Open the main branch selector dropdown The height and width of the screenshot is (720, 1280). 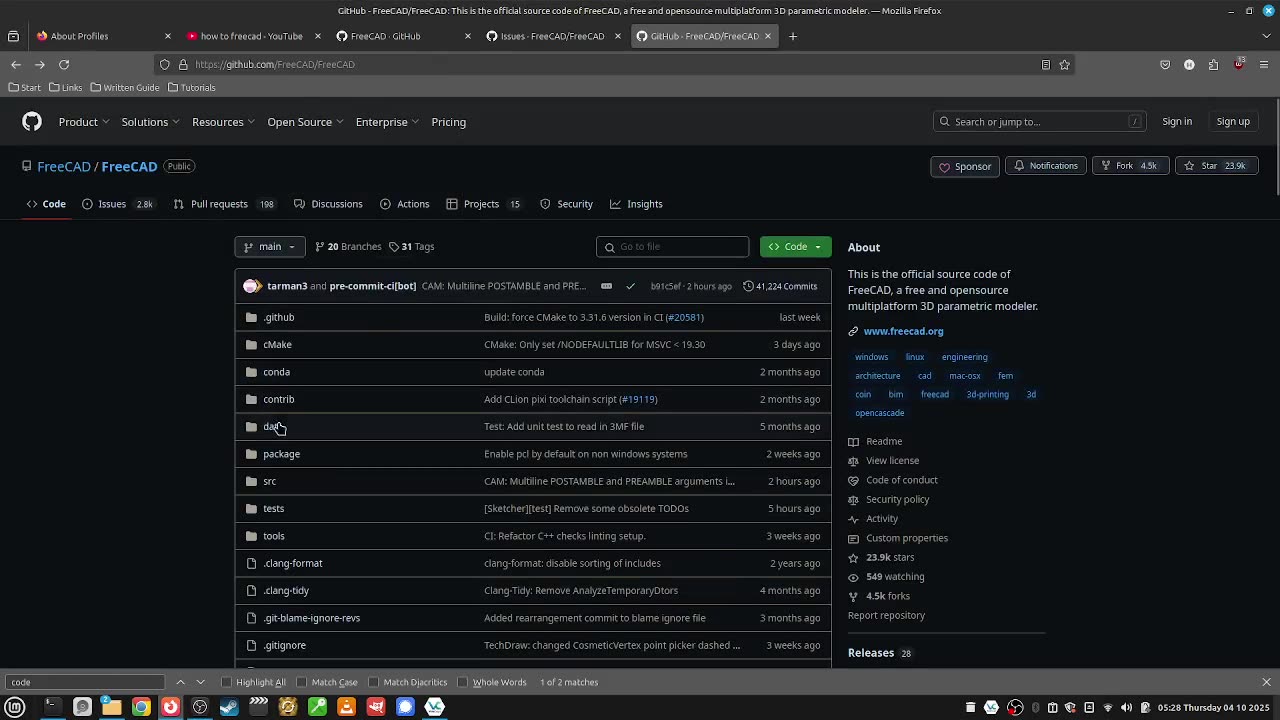(270, 247)
